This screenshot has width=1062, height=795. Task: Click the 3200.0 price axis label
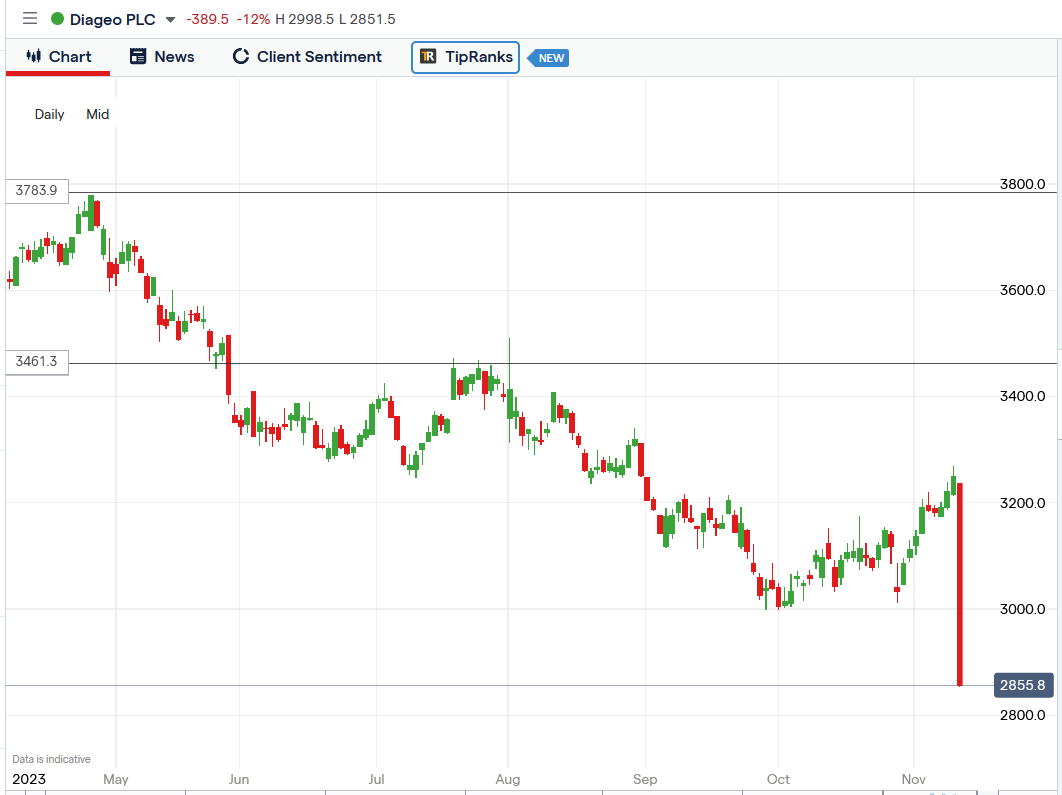pyautogui.click(x=1022, y=503)
